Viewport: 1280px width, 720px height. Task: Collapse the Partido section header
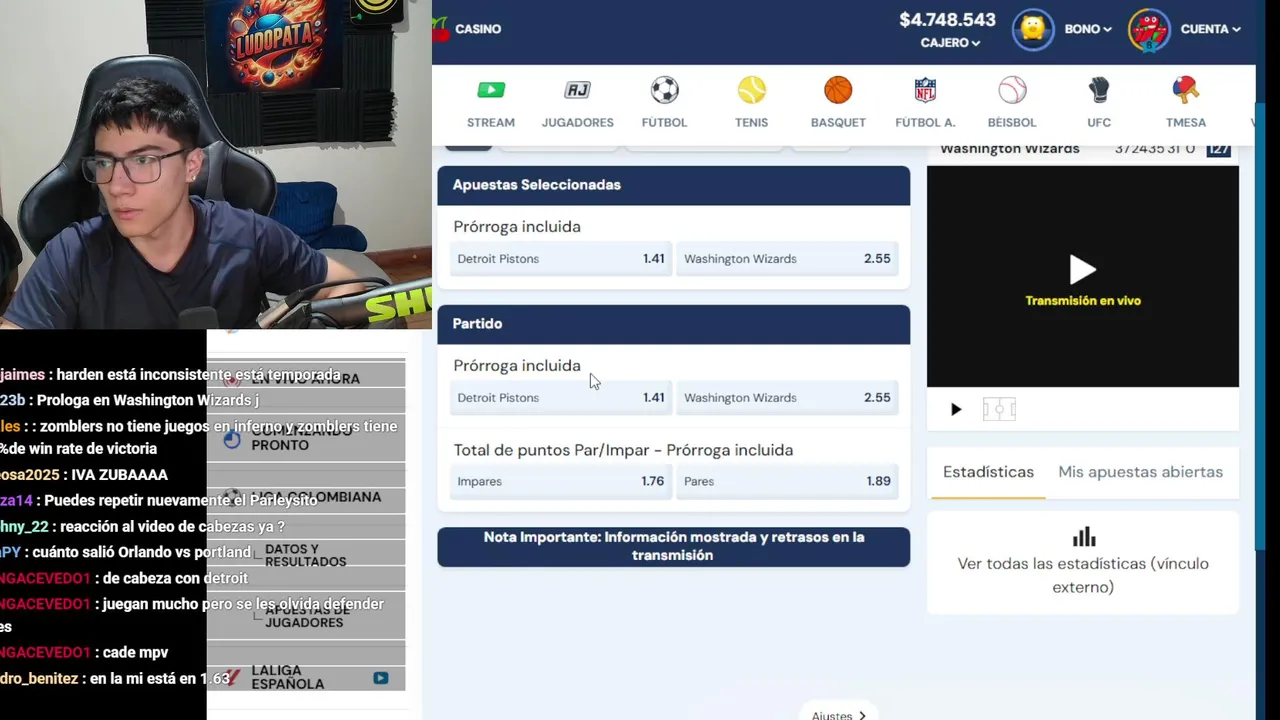click(x=673, y=324)
